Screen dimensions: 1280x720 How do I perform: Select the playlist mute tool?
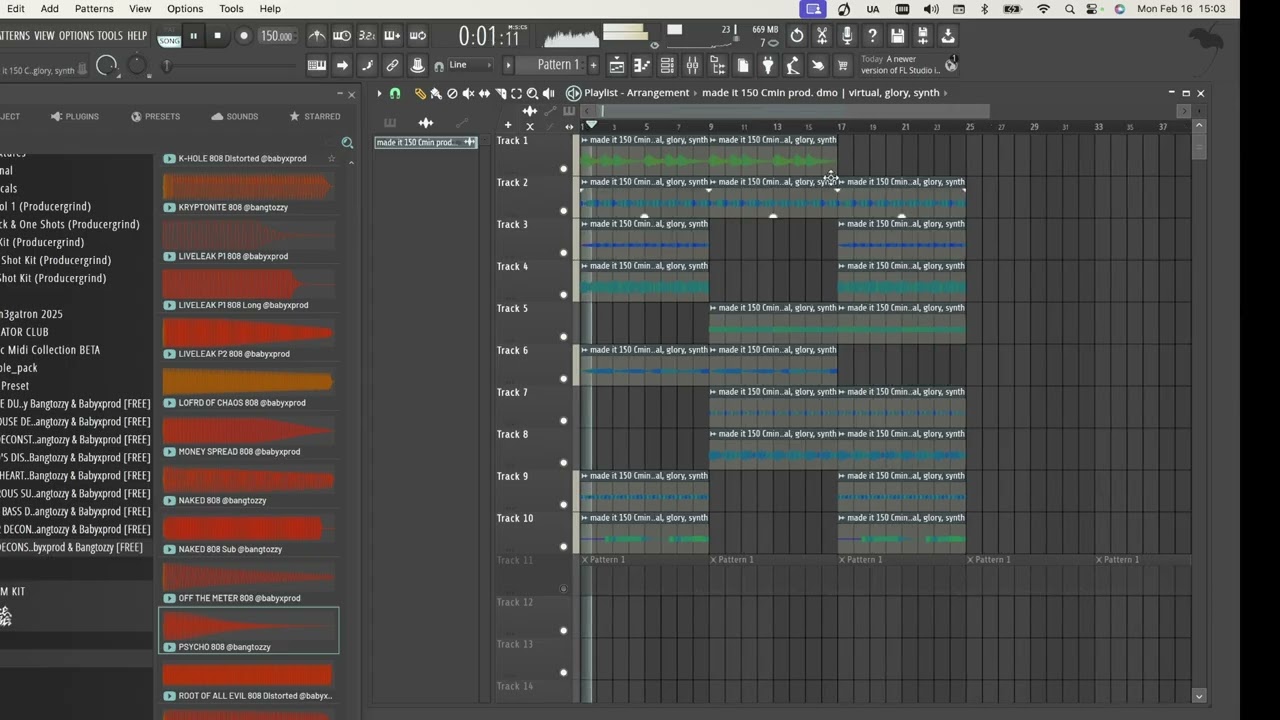tap(468, 93)
